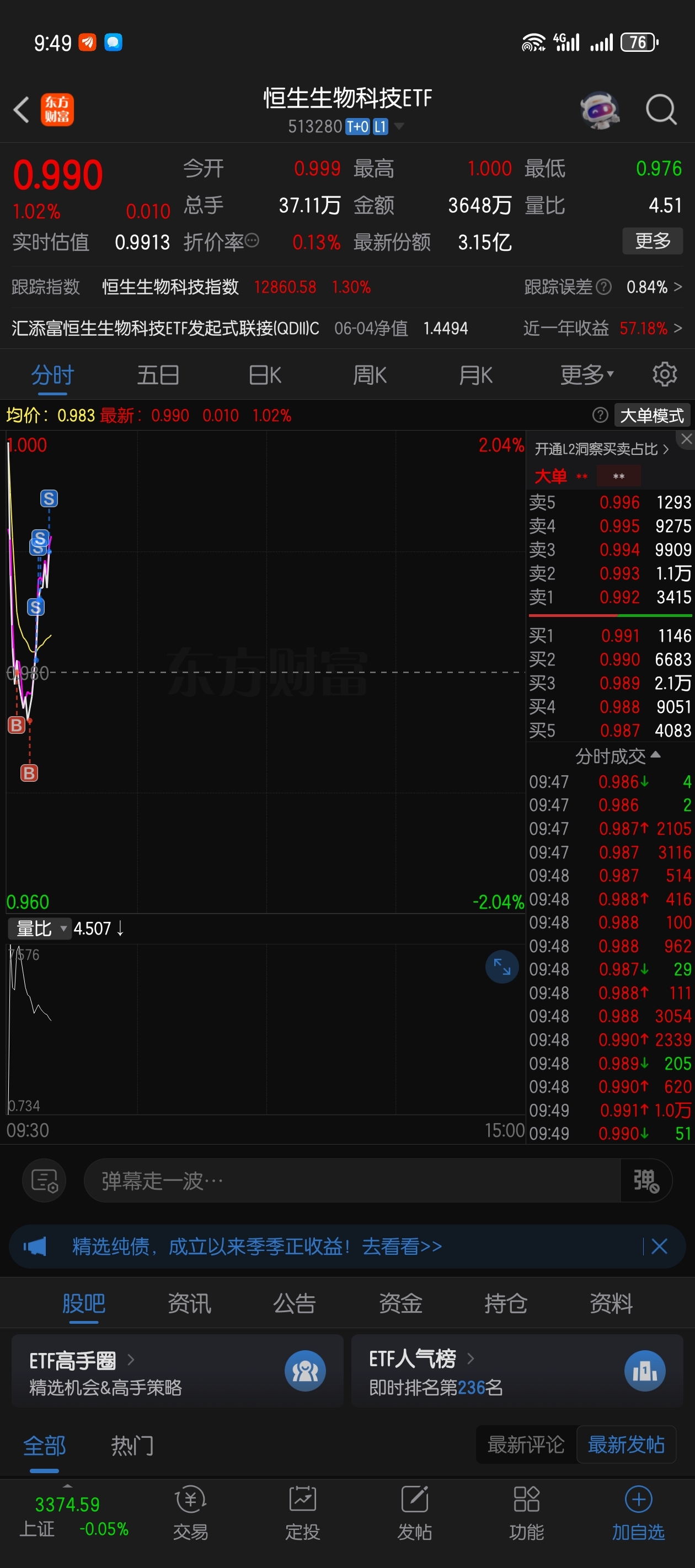Select the 全部 posts filter
This screenshot has width=695, height=1568.
(x=45, y=1446)
